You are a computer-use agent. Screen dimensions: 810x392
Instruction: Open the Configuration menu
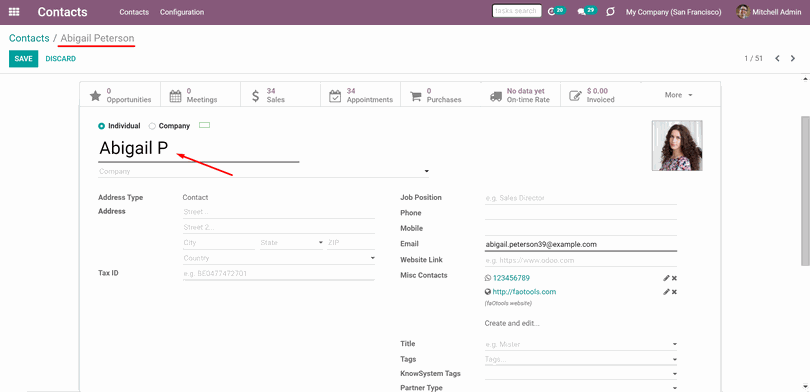pos(182,12)
